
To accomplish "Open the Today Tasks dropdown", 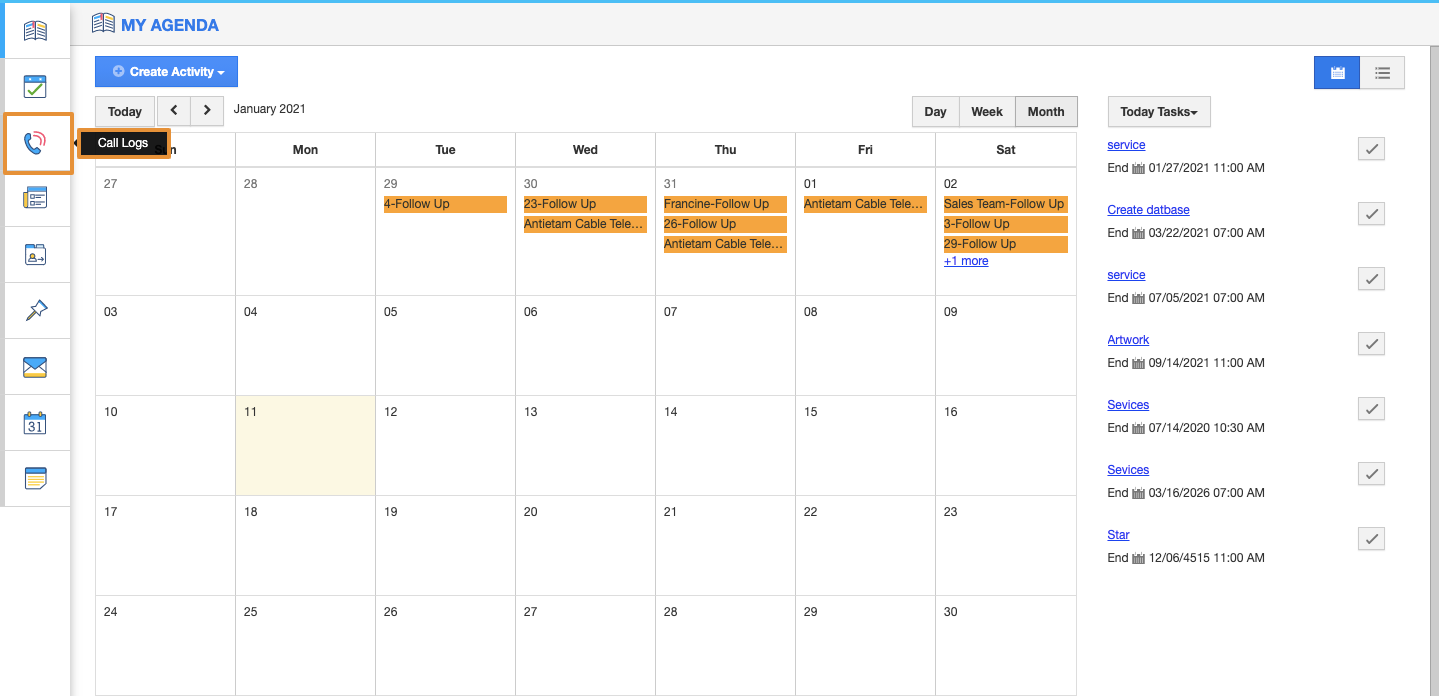I will click(1159, 112).
